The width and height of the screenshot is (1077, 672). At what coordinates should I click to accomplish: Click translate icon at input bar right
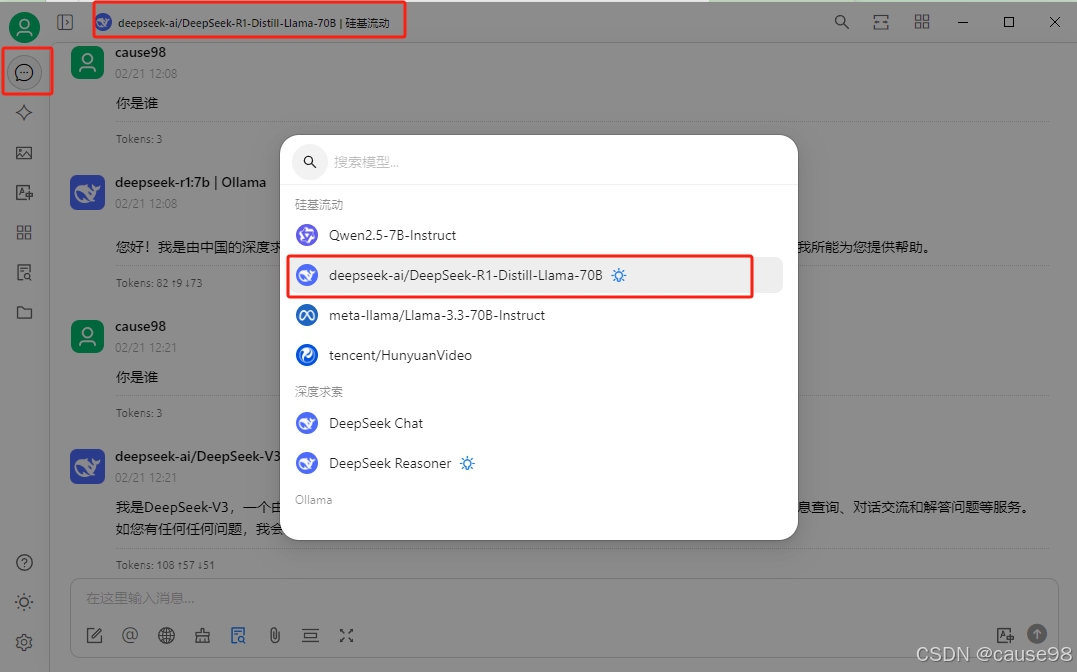[1005, 635]
